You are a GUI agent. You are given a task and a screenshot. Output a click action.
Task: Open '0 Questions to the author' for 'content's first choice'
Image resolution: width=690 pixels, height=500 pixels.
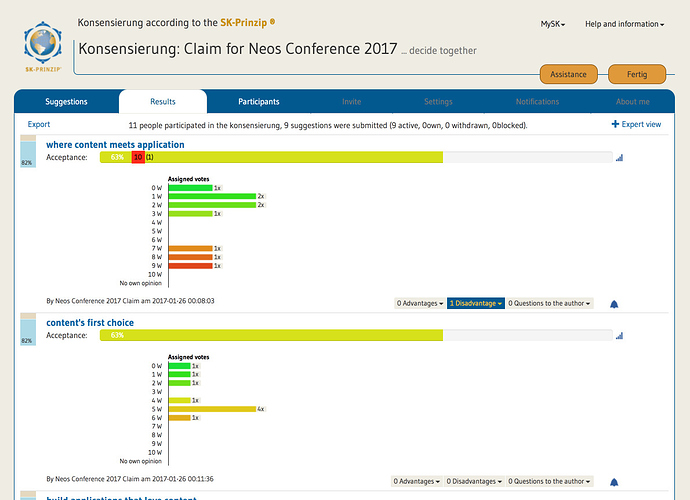[550, 481]
